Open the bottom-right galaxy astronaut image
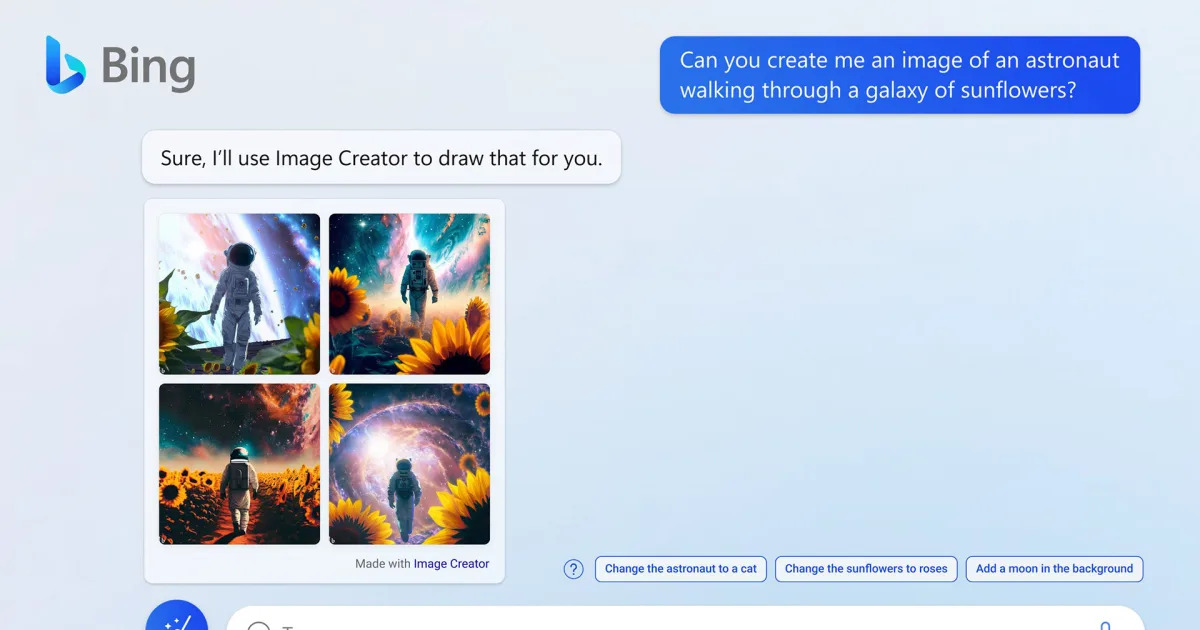Screen dimensions: 1200x630 coord(409,464)
